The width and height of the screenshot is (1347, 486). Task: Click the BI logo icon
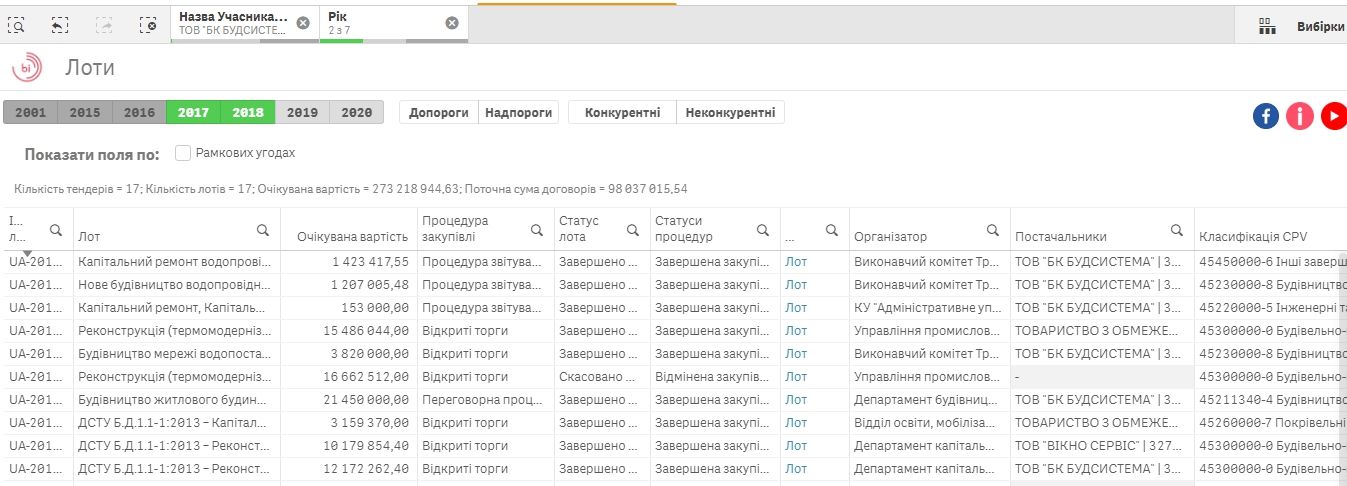pyautogui.click(x=26, y=67)
